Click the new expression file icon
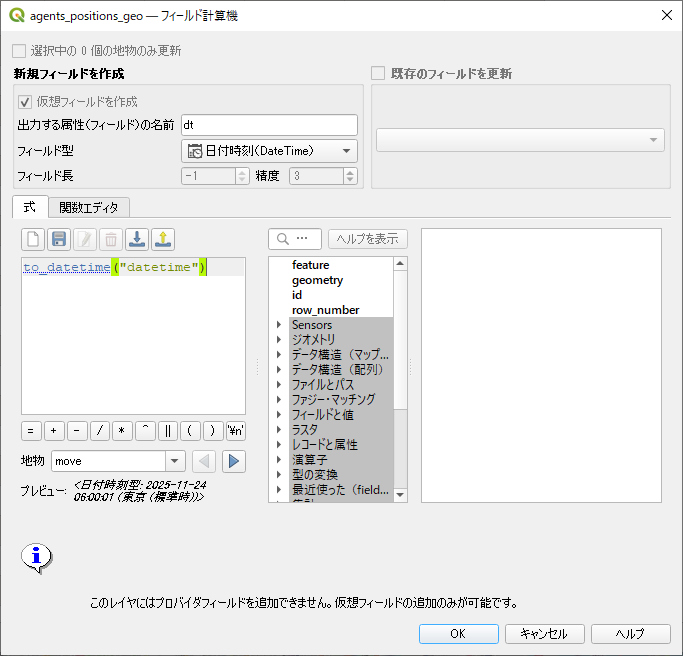This screenshot has height=656, width=683. [x=33, y=239]
